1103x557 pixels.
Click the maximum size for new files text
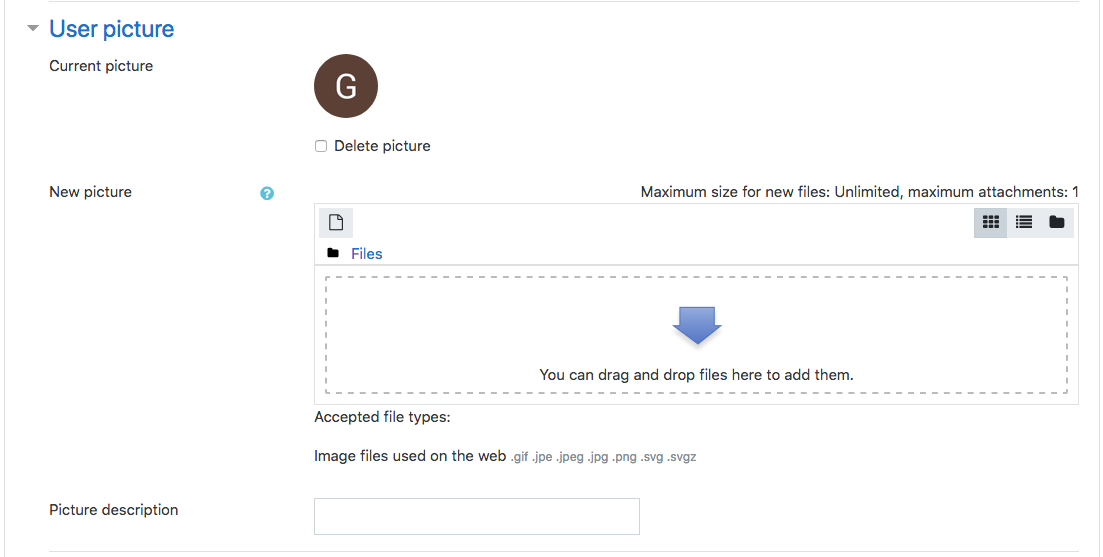(x=859, y=192)
